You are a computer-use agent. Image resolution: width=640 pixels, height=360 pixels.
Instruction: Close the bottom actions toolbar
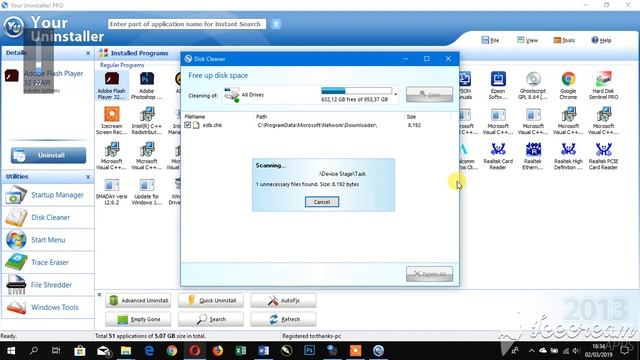[x=99, y=294]
